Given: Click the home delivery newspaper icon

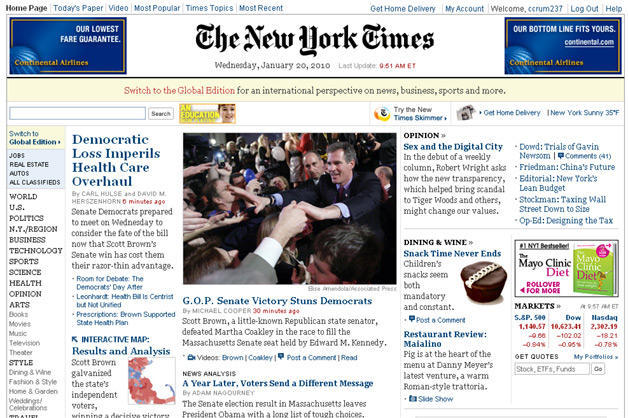Looking at the screenshot, I should (x=465, y=113).
